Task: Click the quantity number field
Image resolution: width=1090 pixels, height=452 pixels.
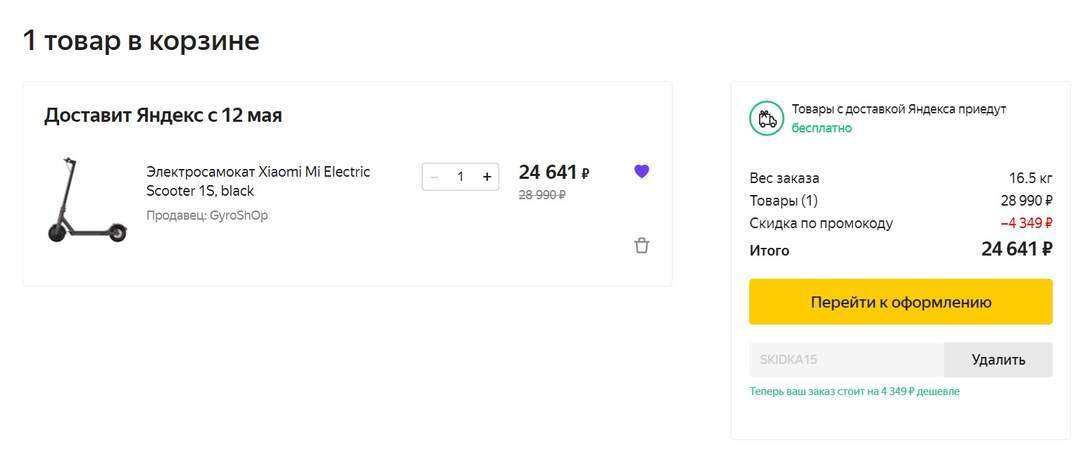Action: pos(460,177)
